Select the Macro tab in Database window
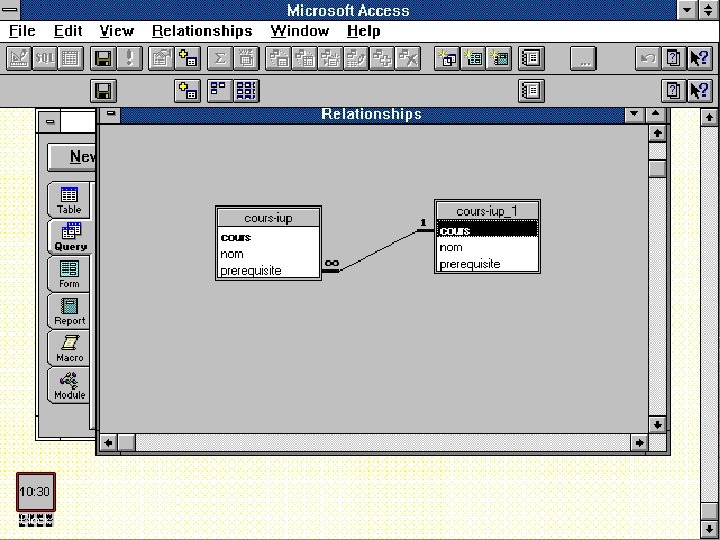The width and height of the screenshot is (720, 540). [69, 348]
